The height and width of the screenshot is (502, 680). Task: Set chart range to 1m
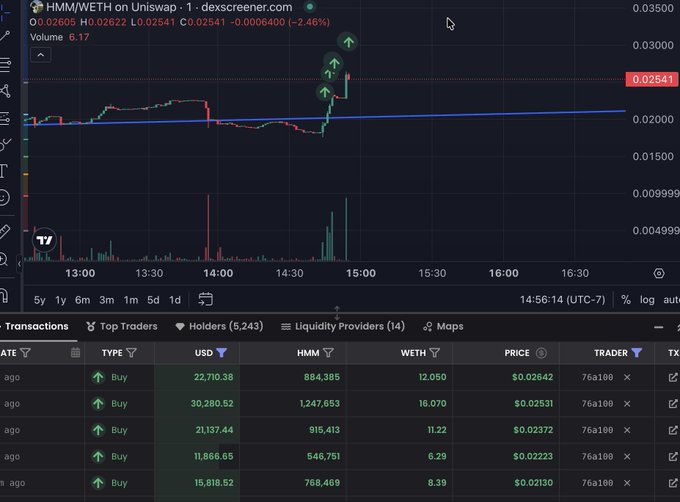pyautogui.click(x=131, y=300)
